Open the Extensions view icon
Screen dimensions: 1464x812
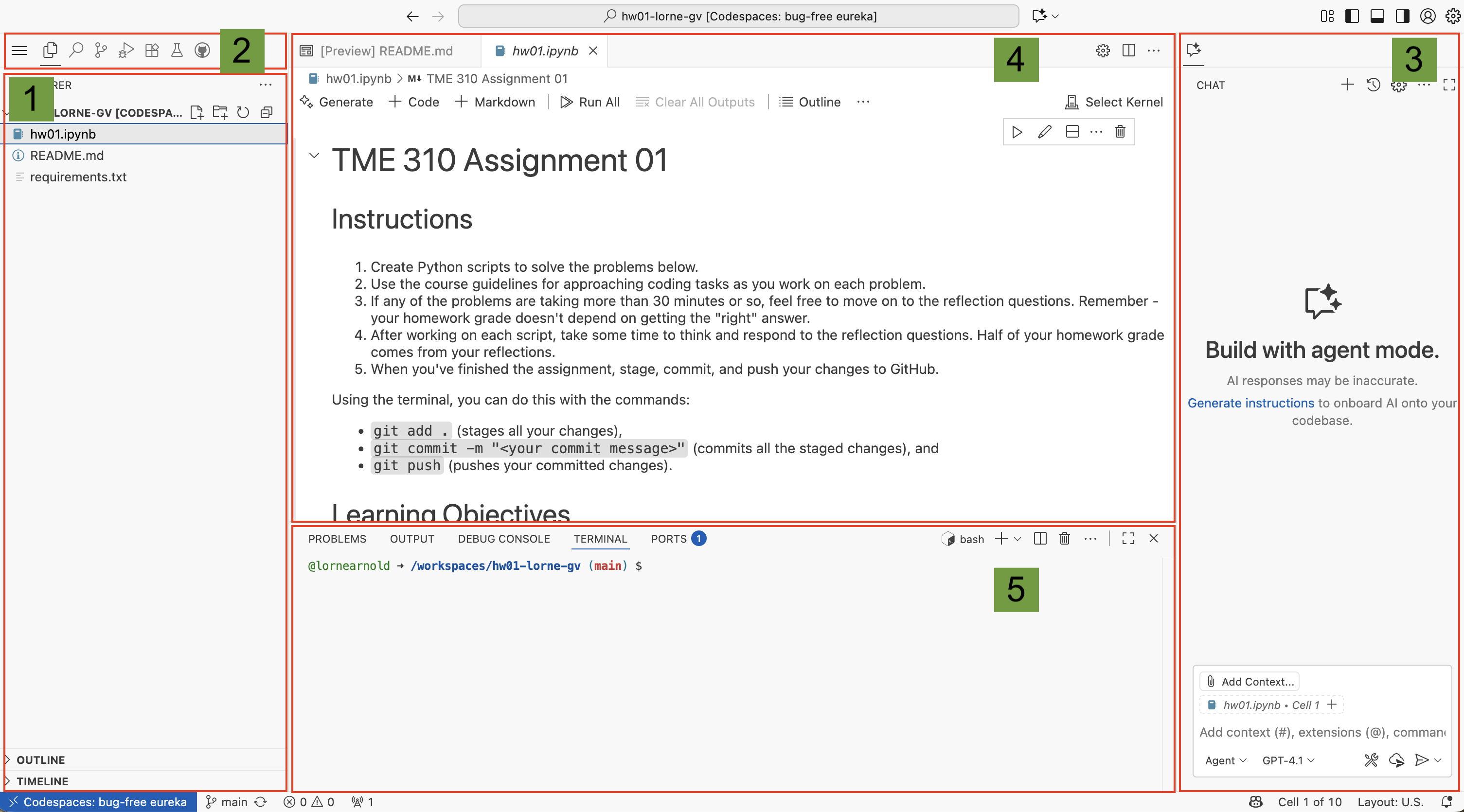(x=152, y=51)
